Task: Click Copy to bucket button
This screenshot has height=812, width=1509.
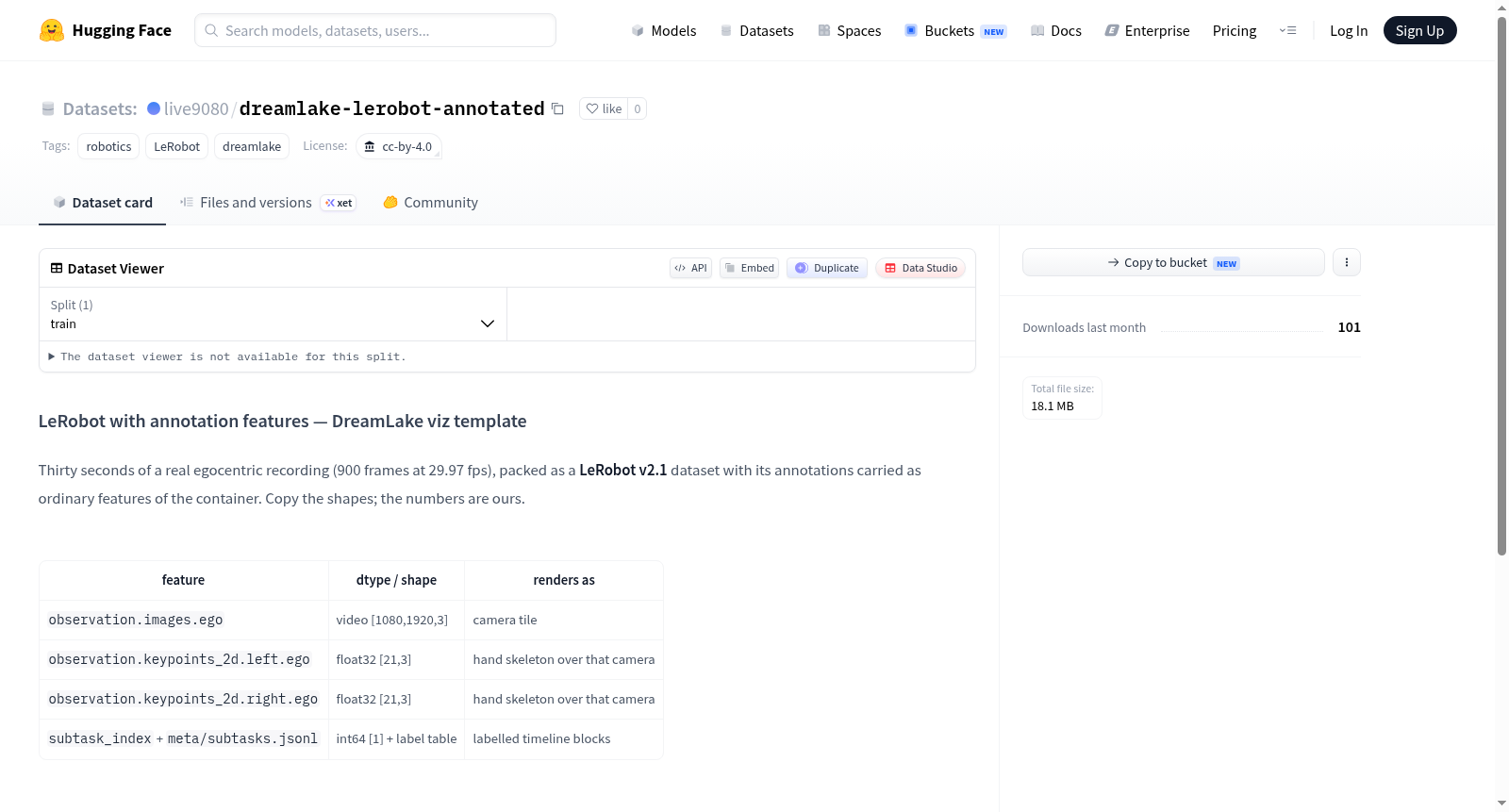Action: [x=1173, y=262]
